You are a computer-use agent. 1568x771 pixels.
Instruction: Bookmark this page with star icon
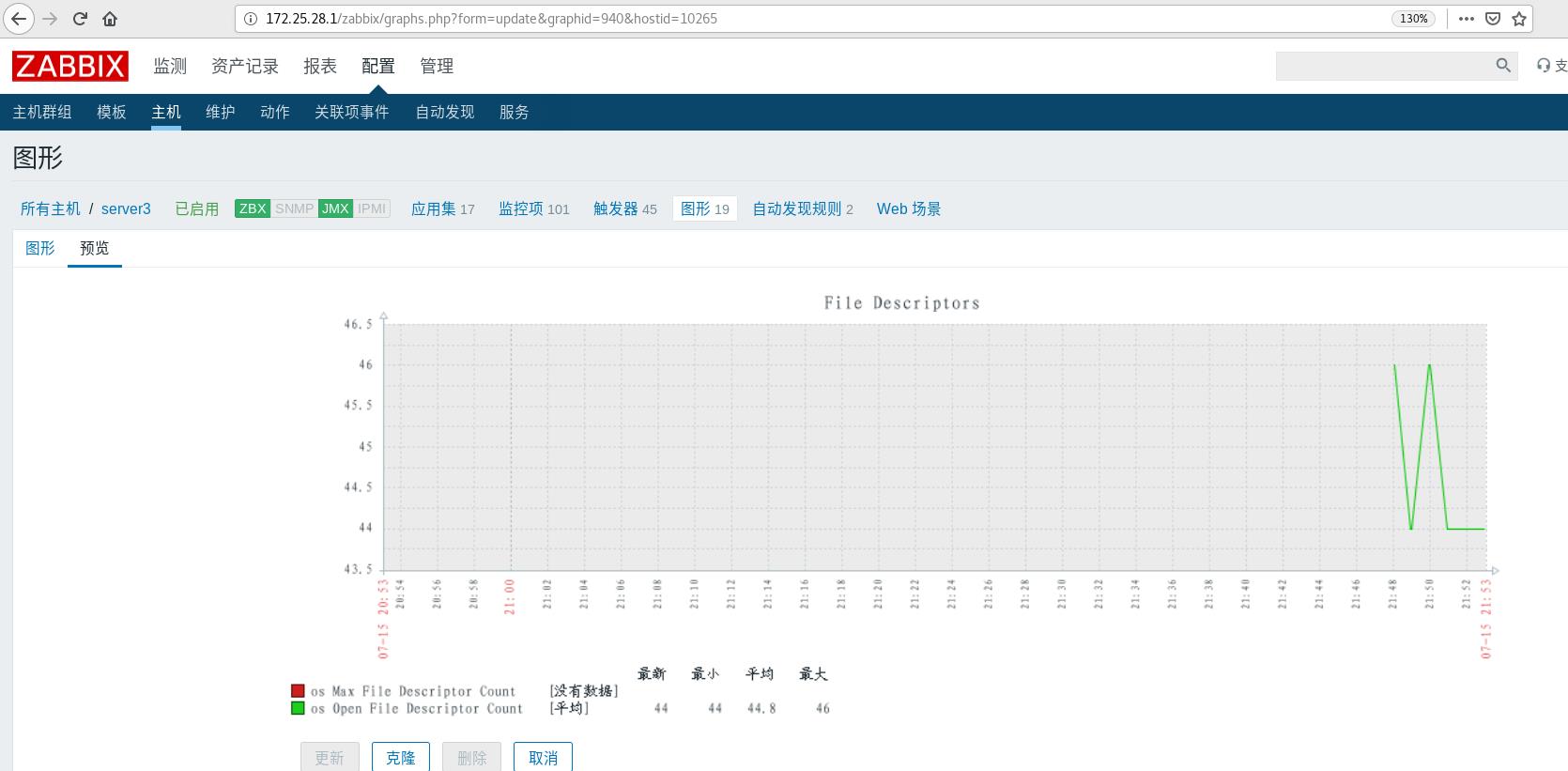coord(1519,19)
